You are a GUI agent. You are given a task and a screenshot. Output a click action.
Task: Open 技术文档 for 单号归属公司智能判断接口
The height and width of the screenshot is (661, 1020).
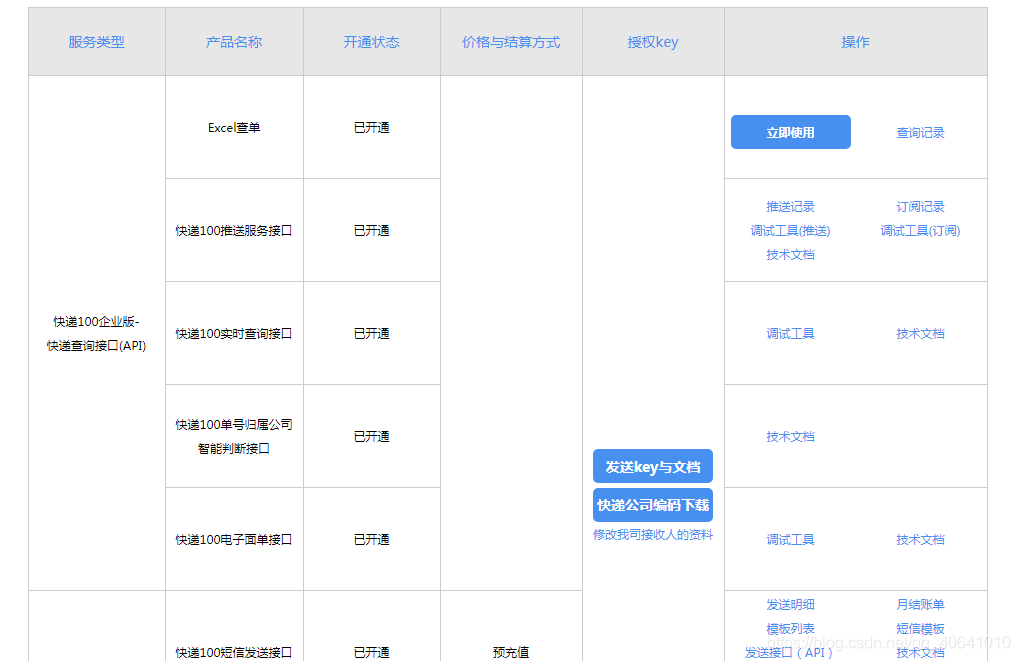(790, 436)
